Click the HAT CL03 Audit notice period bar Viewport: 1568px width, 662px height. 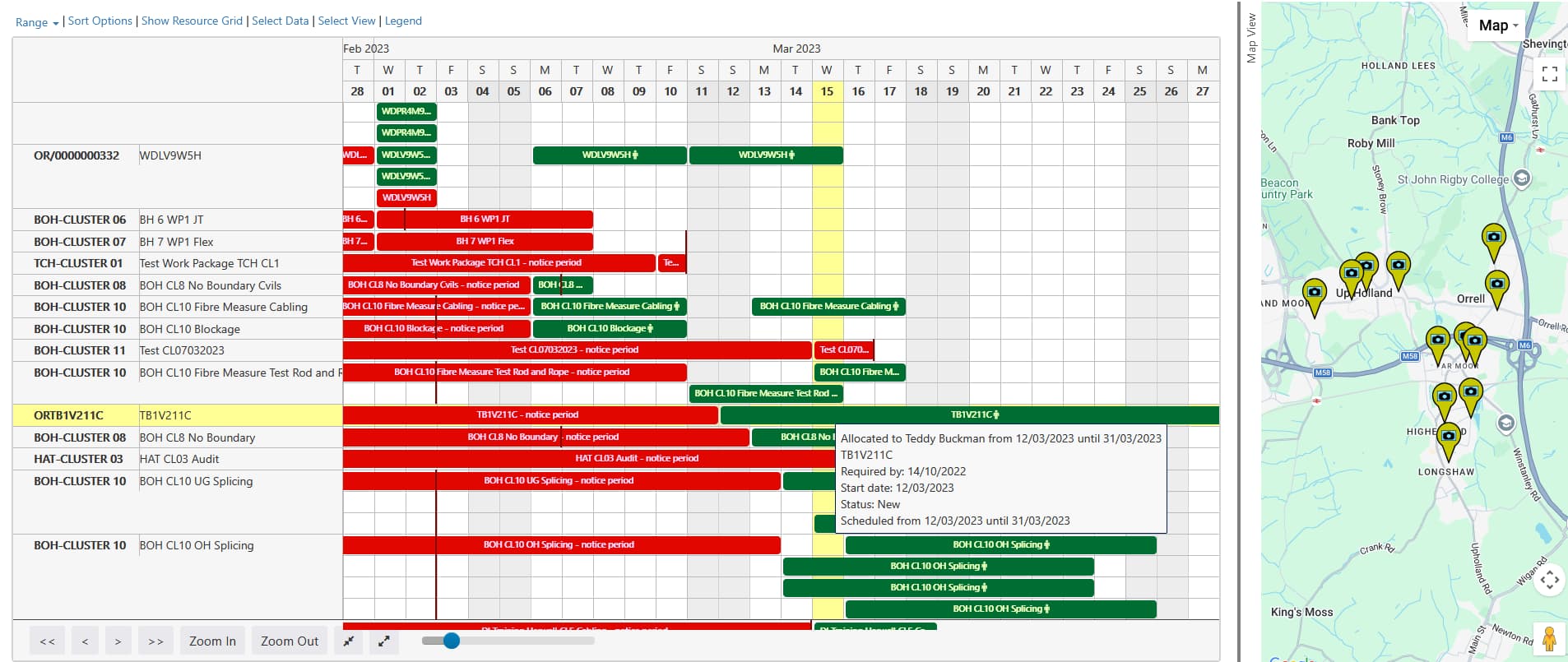[x=589, y=459]
